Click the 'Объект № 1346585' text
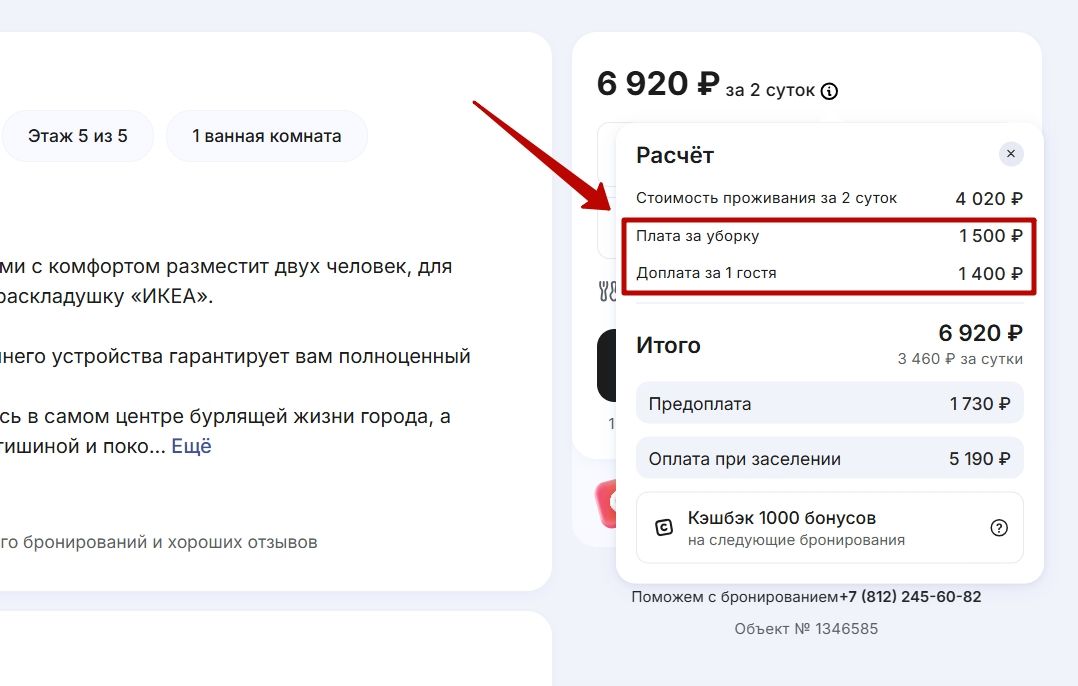Viewport: 1078px width, 686px height. [806, 629]
